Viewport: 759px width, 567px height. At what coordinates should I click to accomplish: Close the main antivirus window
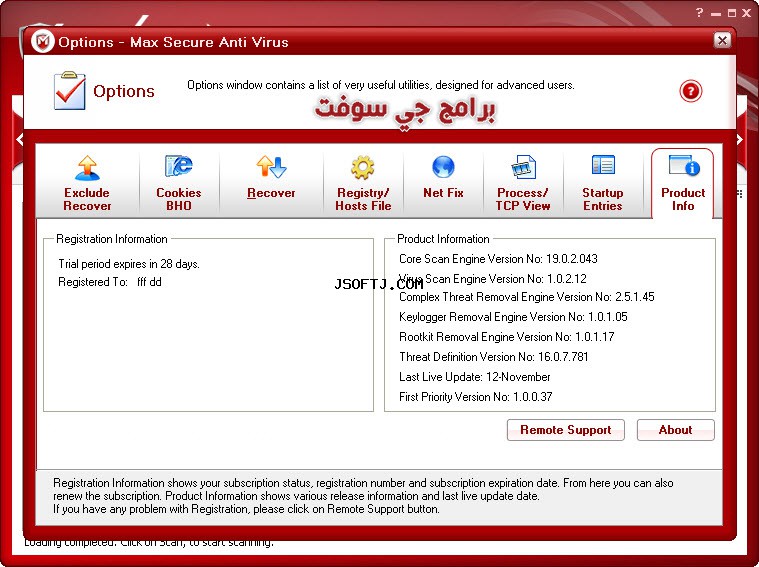[x=747, y=13]
